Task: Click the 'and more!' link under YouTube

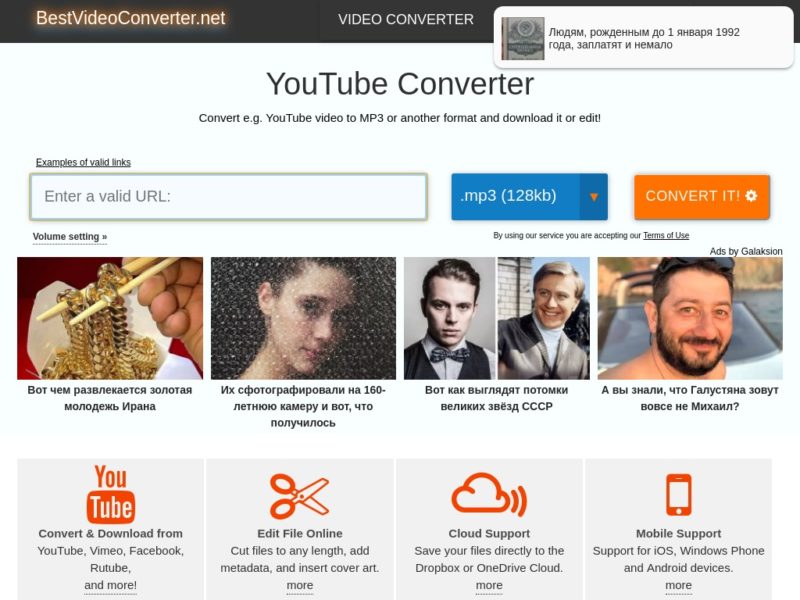Action: 111,585
